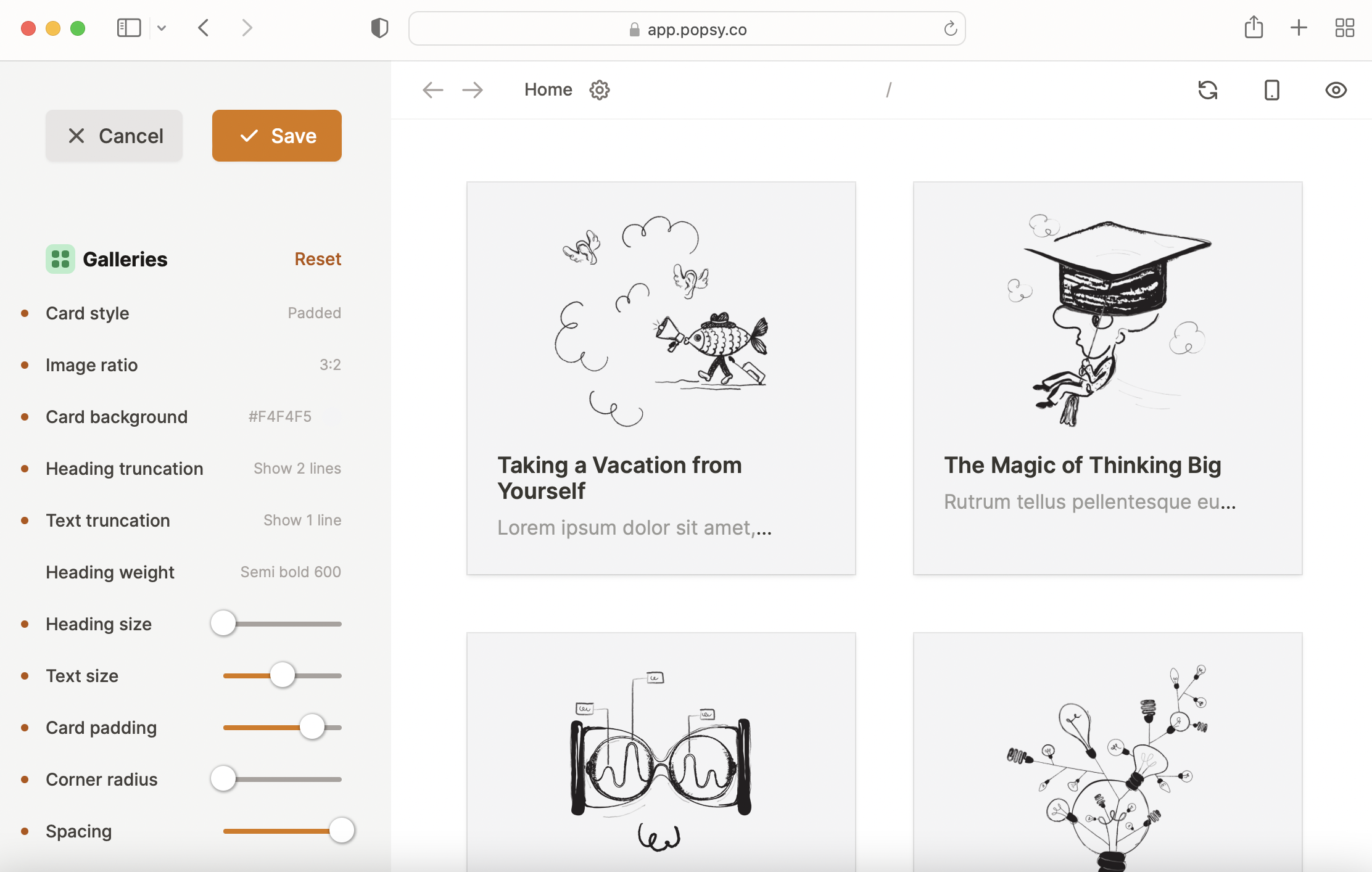Open Home page settings gear
Screen dimensions: 1372x872
[x=599, y=90]
